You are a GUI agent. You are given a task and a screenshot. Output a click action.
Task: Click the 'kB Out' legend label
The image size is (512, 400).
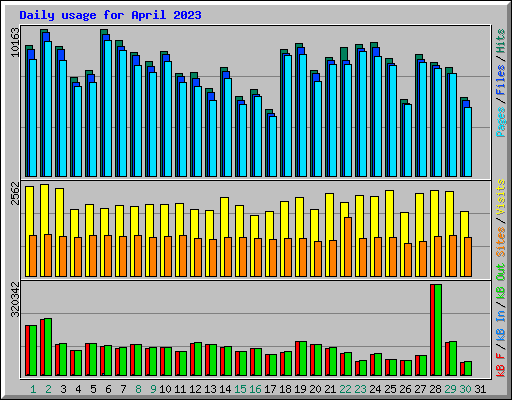[501, 282]
